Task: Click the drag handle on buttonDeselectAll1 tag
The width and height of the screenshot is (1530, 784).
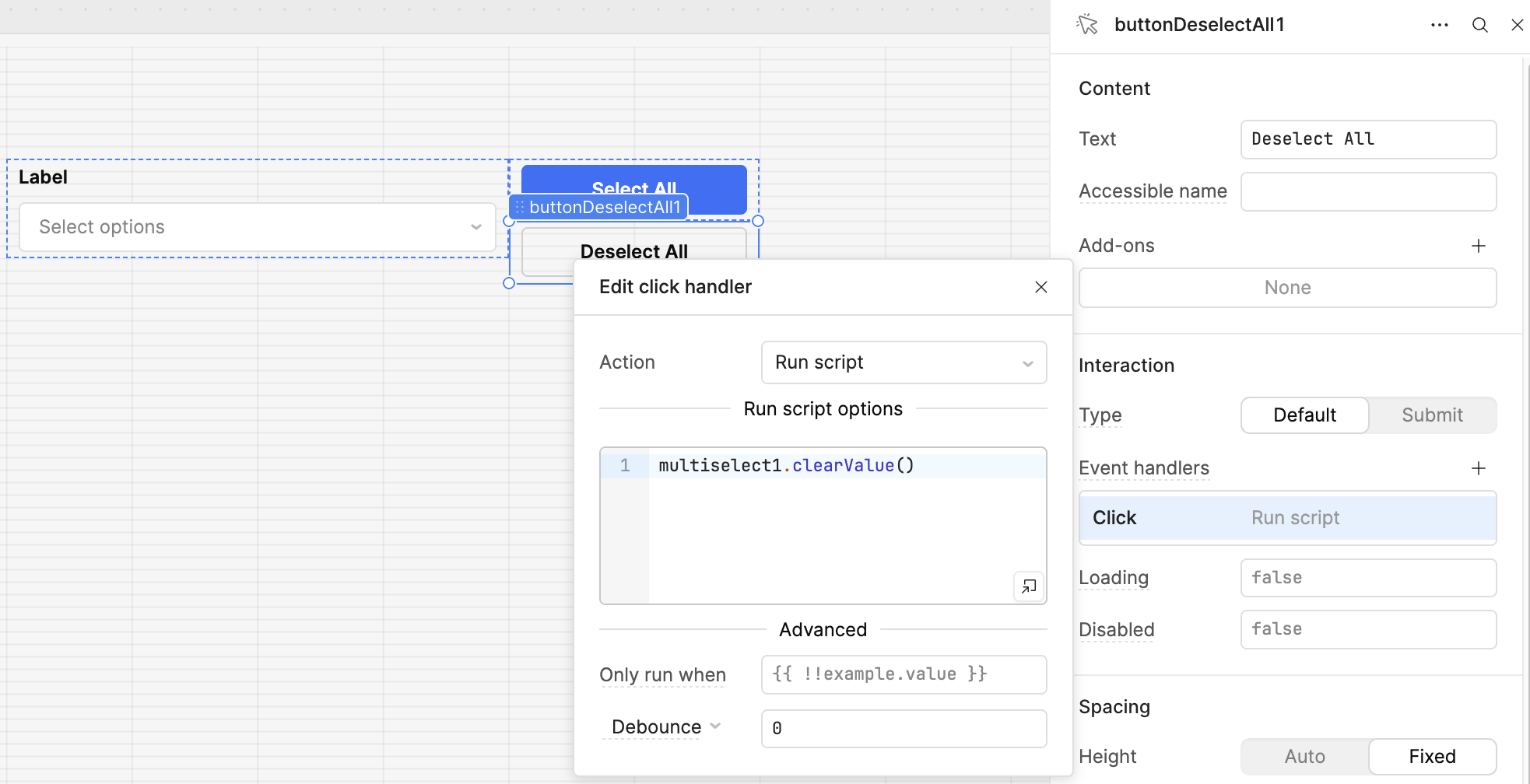Action: coord(520,208)
